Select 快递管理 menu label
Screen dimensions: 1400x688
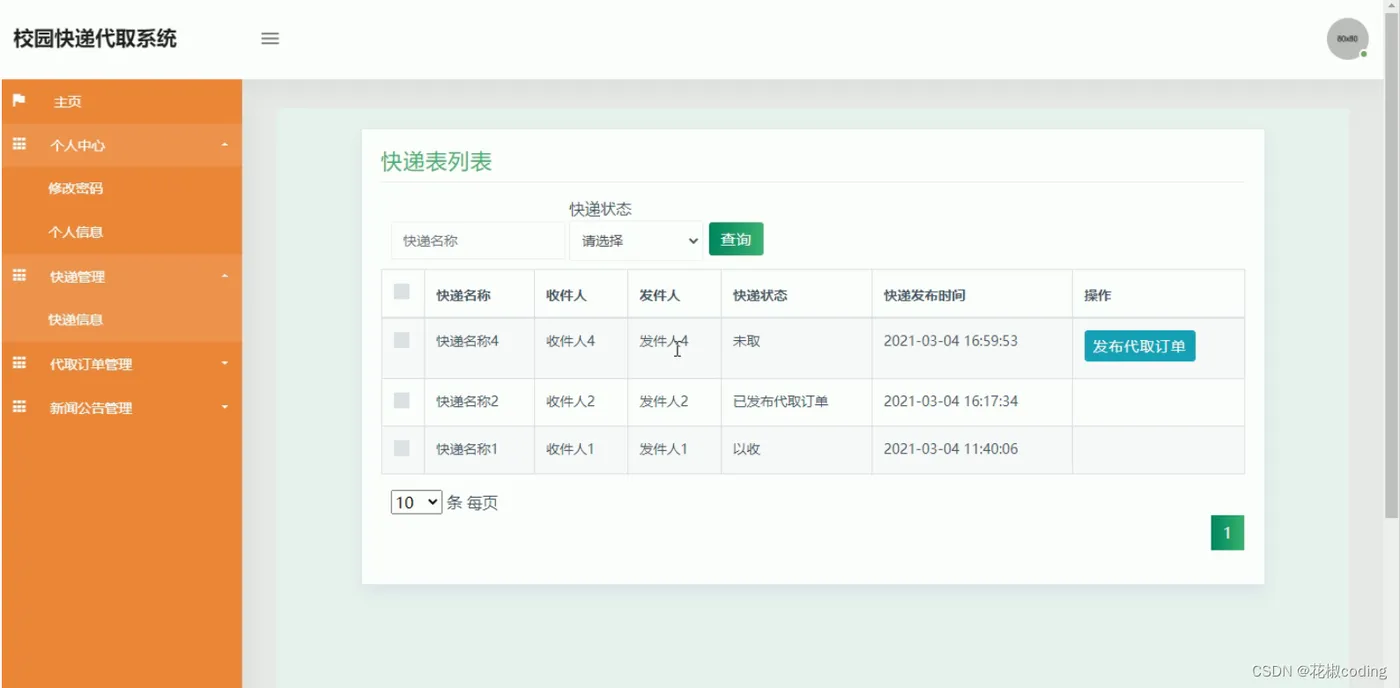click(77, 277)
